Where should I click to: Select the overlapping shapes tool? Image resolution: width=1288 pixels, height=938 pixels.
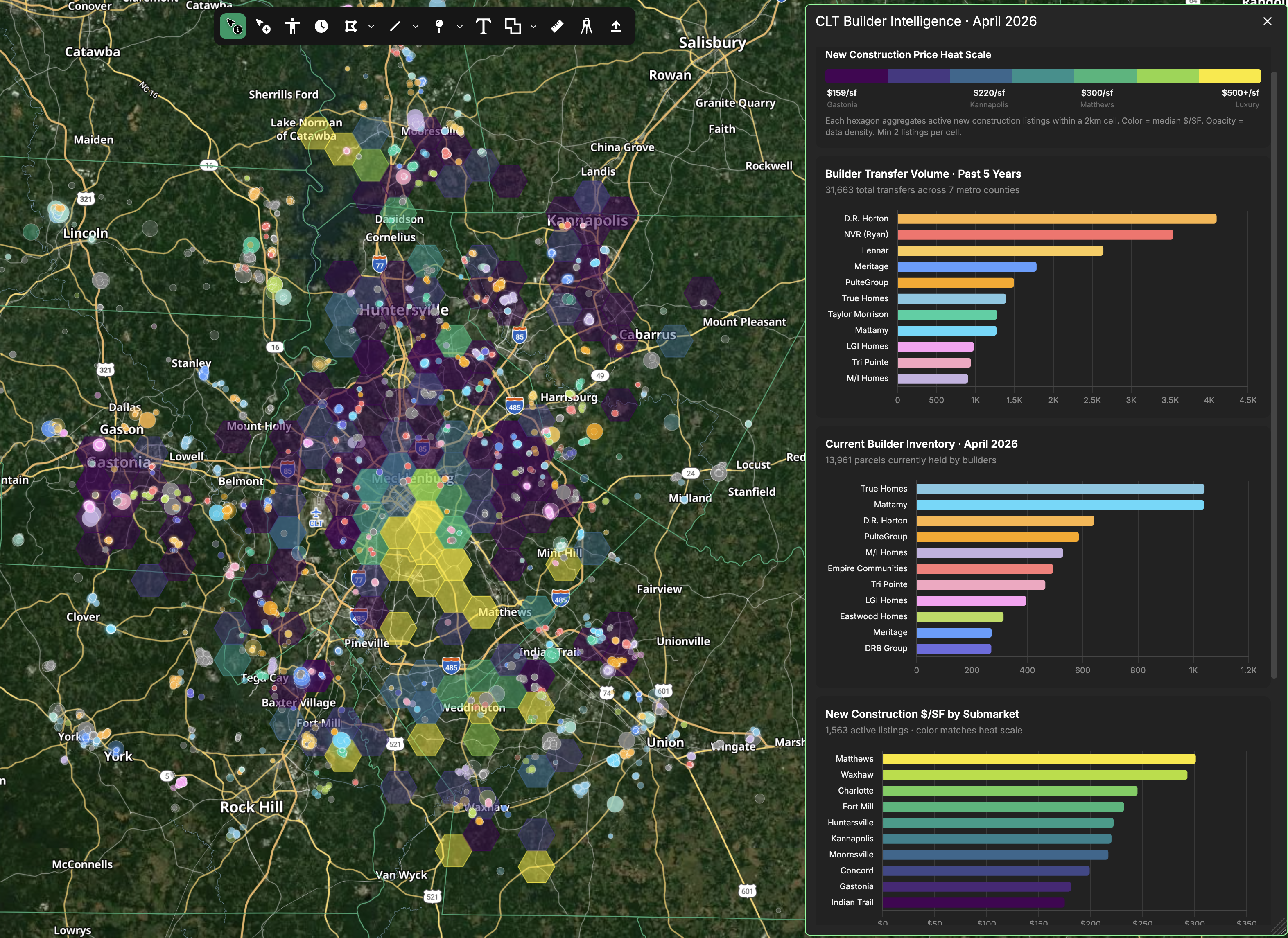(513, 26)
